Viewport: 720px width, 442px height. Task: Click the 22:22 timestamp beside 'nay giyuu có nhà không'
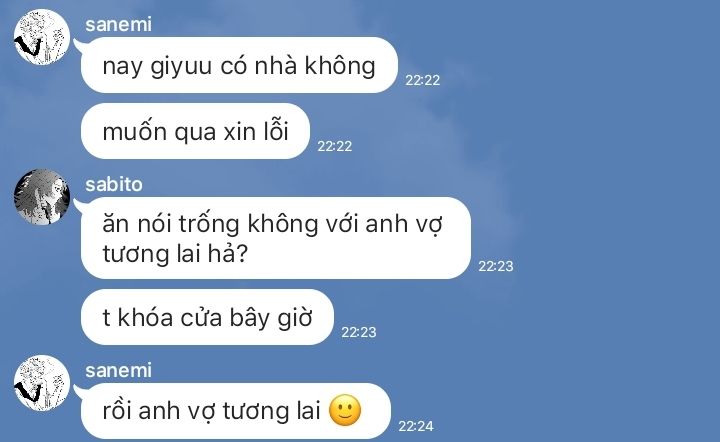(422, 80)
